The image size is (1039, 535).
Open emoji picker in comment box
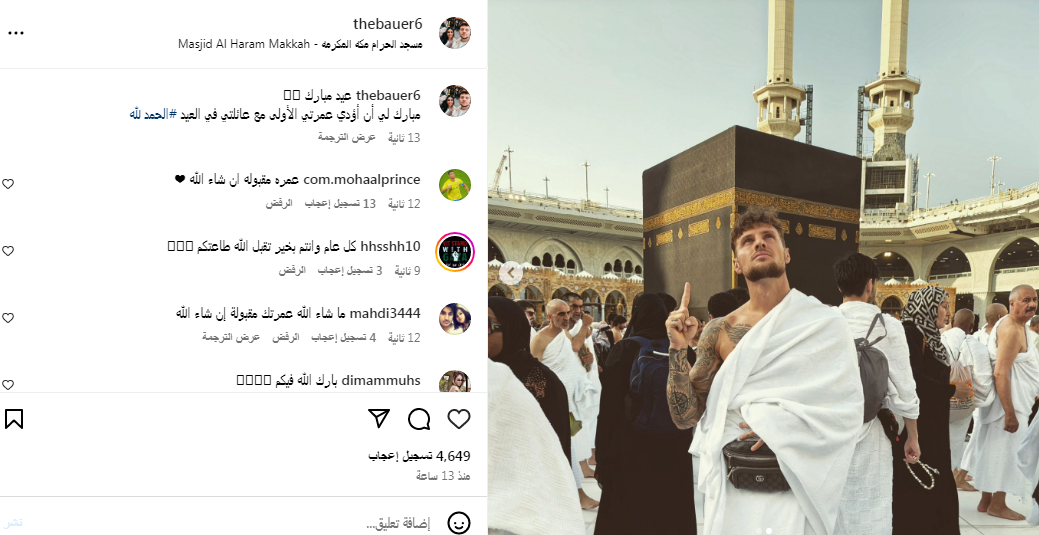tap(459, 524)
